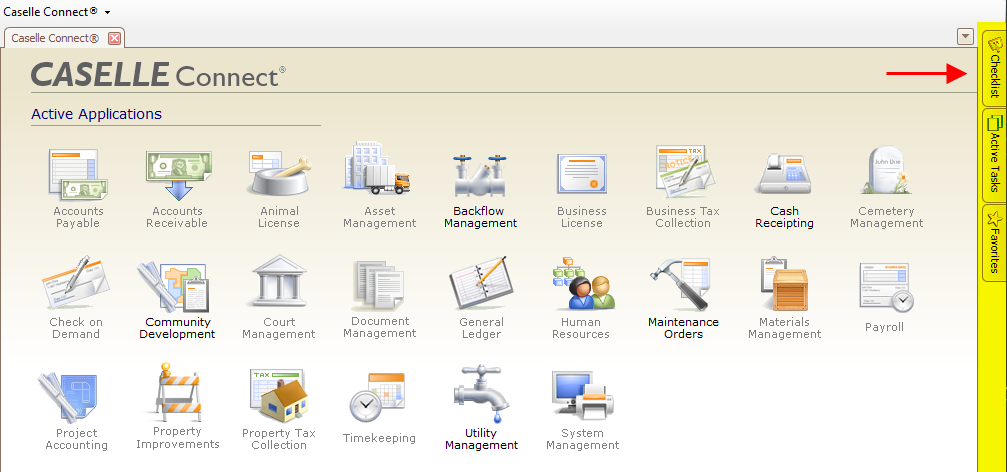Open the Asset Management building icon
The image size is (1007, 472).
click(378, 167)
